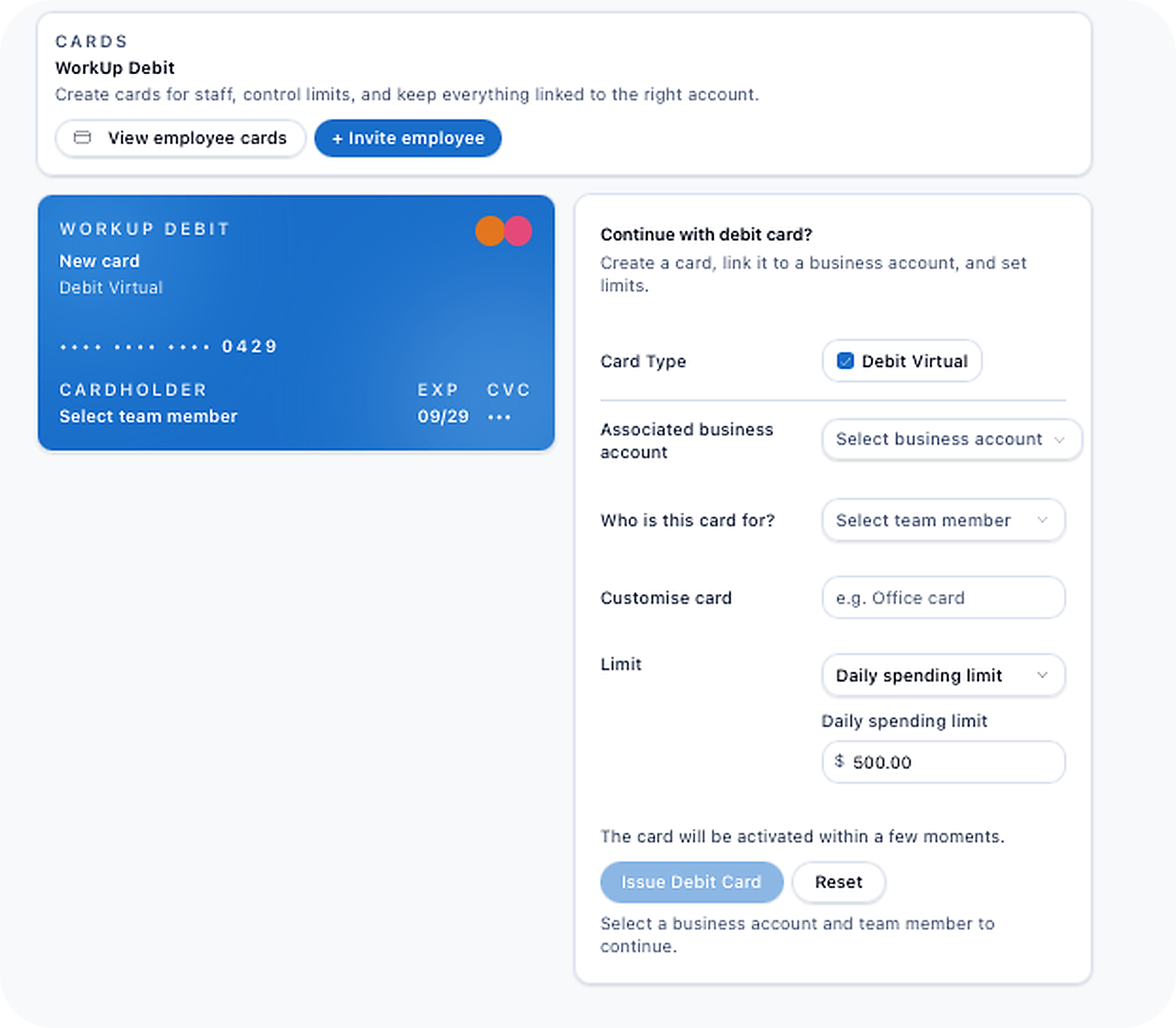This screenshot has height=1028, width=1176.
Task: Click the checkmark inside Debit Virtual box
Action: coord(846,361)
